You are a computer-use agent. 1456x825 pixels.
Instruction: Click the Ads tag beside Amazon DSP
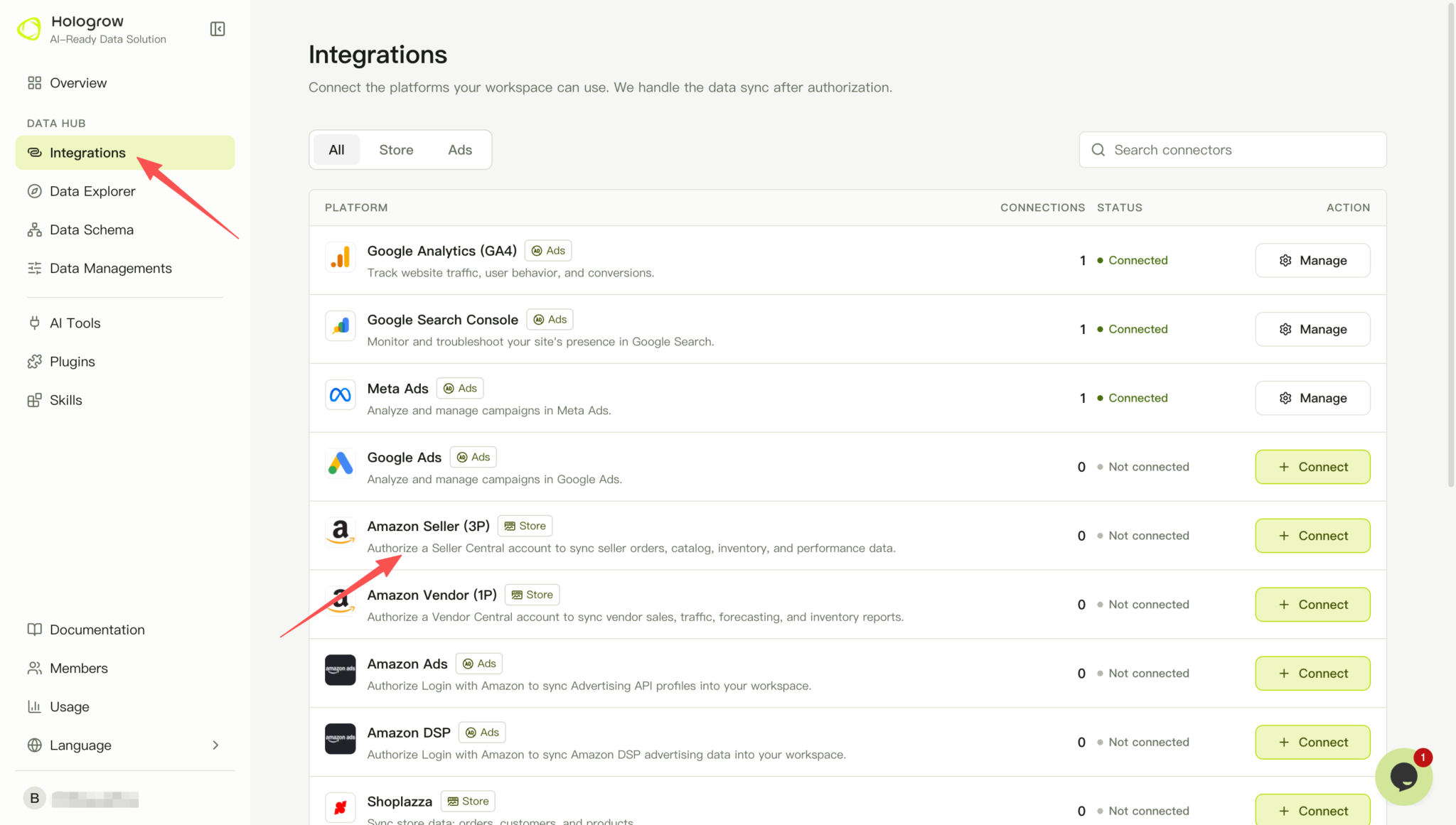(482, 733)
